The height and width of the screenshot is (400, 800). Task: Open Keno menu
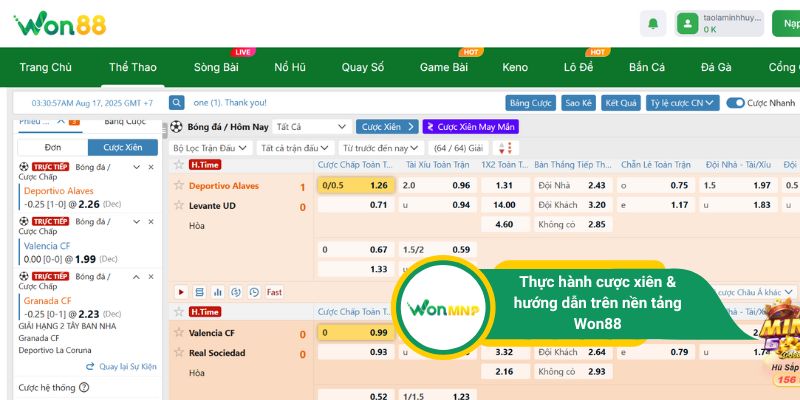[x=515, y=67]
